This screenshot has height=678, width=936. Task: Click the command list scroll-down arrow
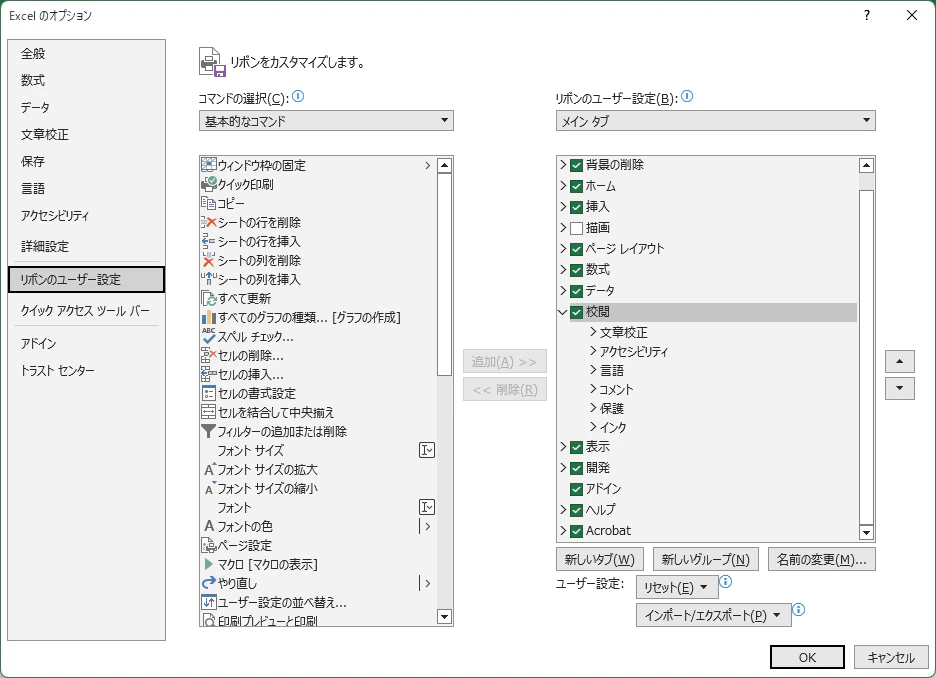pyautogui.click(x=444, y=617)
